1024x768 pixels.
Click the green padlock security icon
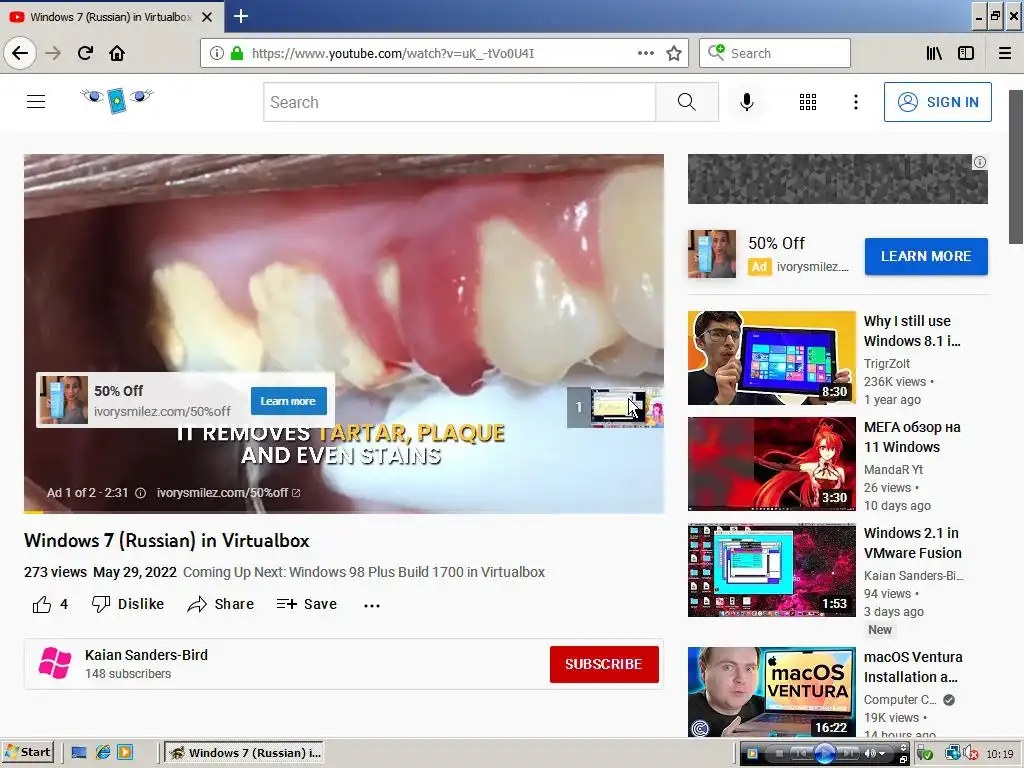coord(237,53)
